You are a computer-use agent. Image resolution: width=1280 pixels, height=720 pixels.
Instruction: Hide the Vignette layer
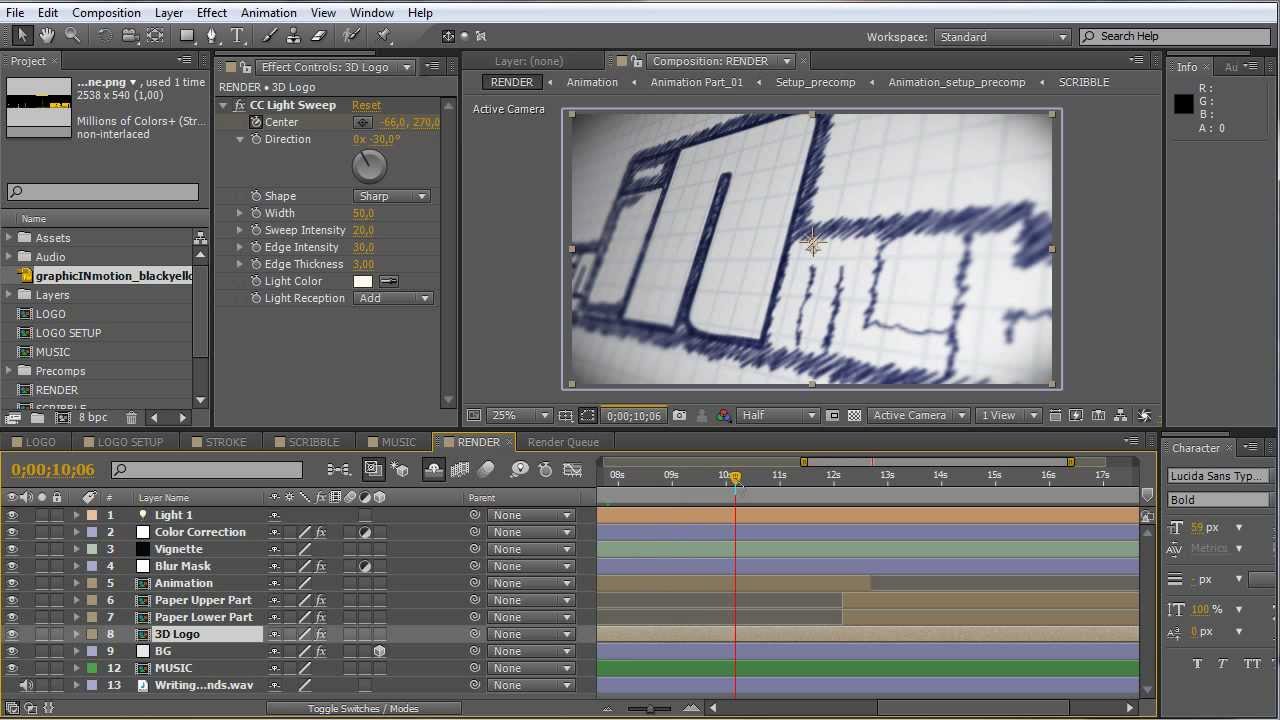click(12, 549)
